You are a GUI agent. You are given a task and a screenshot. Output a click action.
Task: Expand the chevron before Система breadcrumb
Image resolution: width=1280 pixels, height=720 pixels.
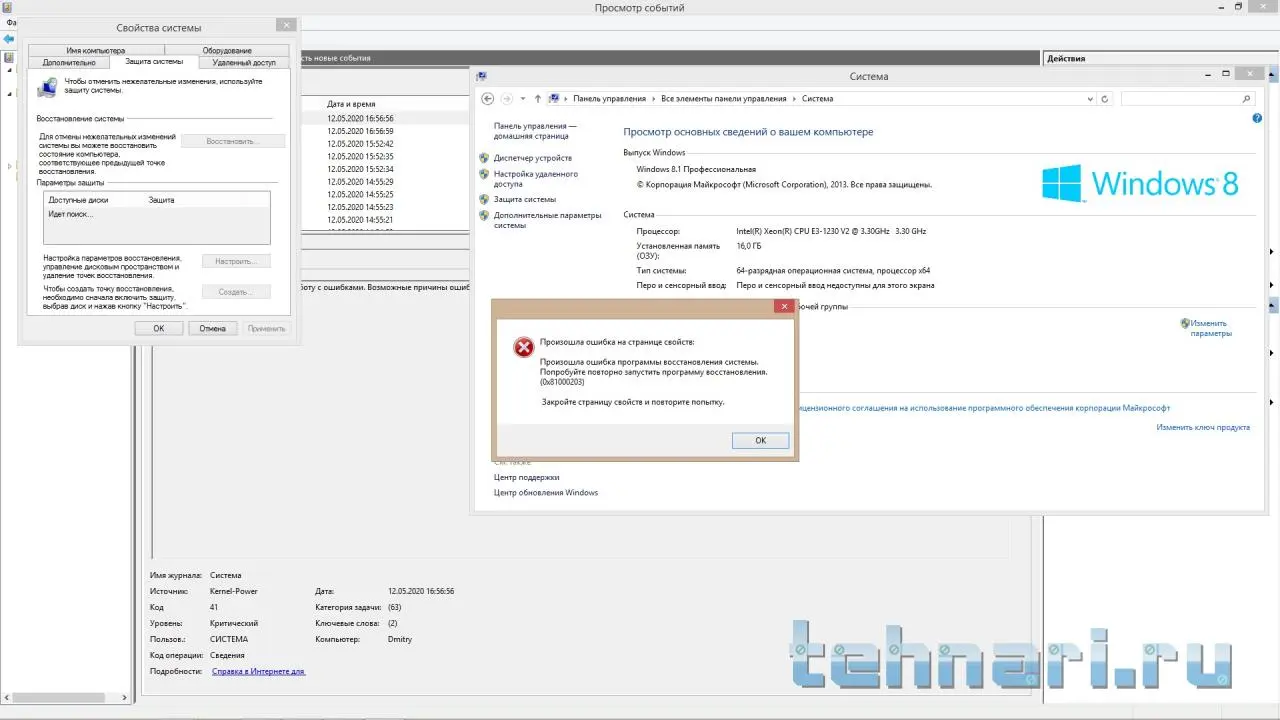coord(795,99)
